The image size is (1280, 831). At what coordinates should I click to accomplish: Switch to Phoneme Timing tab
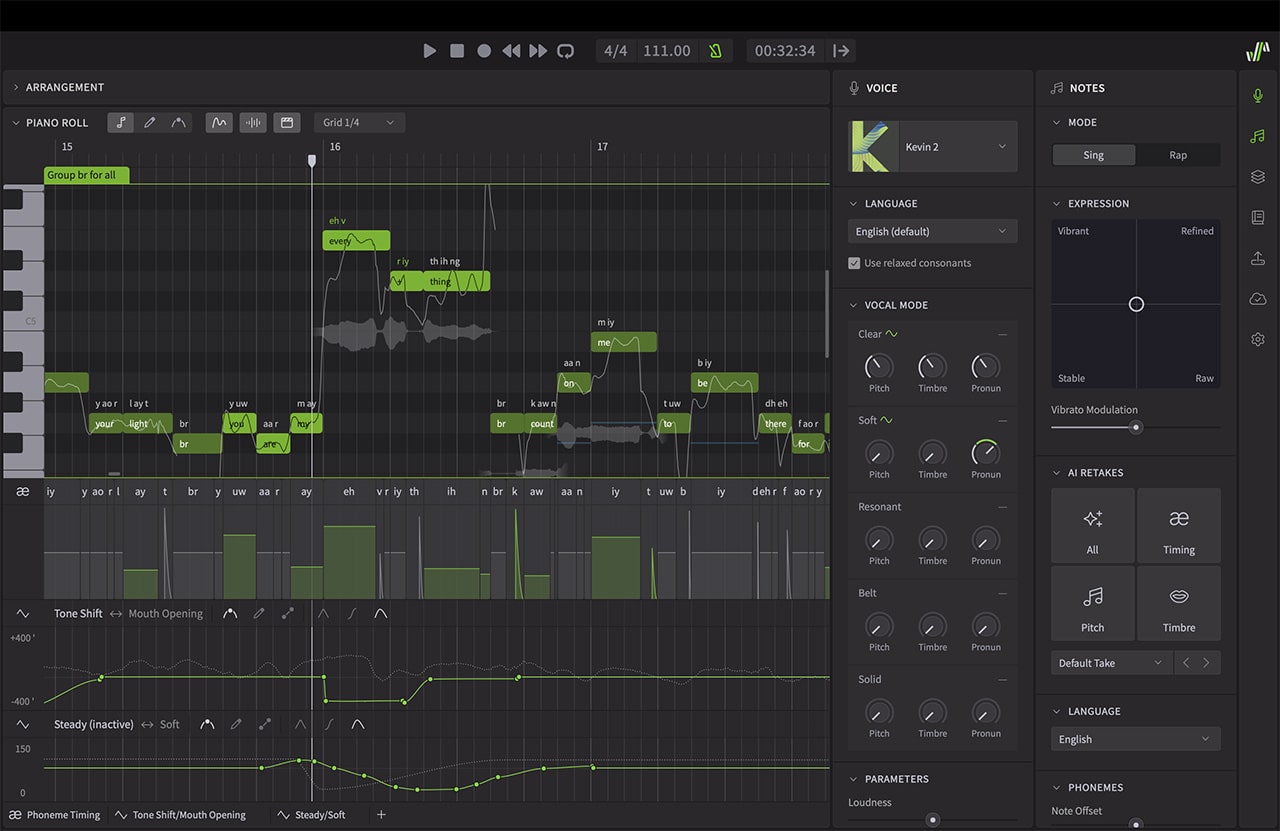click(x=55, y=815)
